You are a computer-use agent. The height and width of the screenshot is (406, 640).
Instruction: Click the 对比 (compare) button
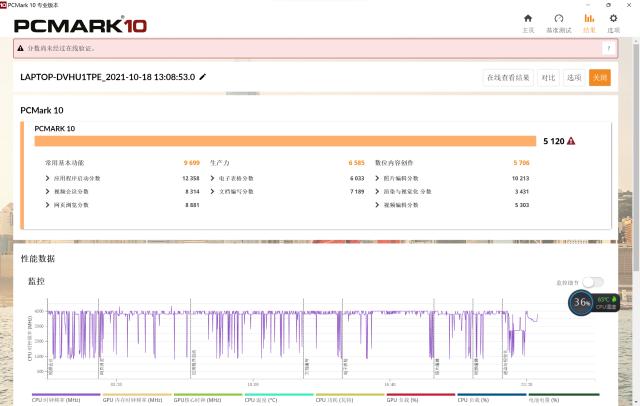pyautogui.click(x=548, y=78)
